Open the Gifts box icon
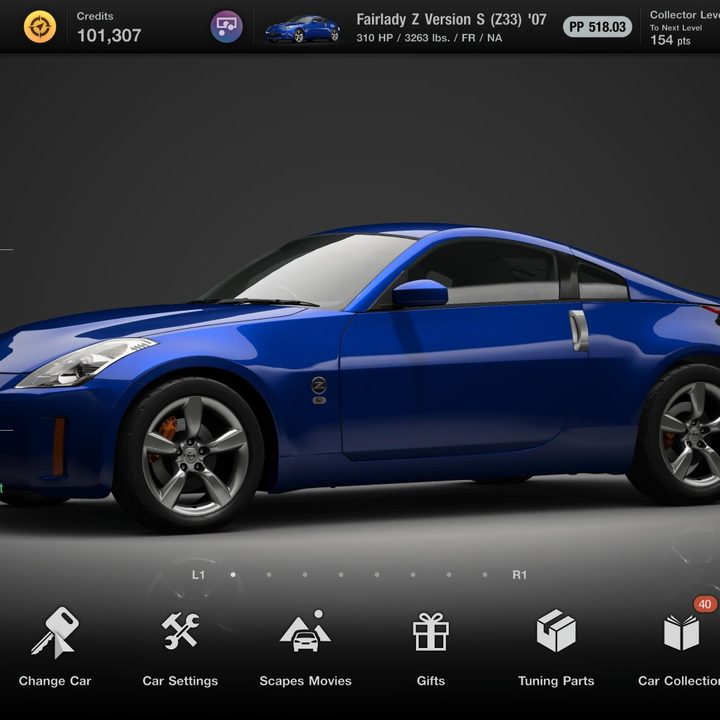Image resolution: width=720 pixels, height=720 pixels. [431, 632]
